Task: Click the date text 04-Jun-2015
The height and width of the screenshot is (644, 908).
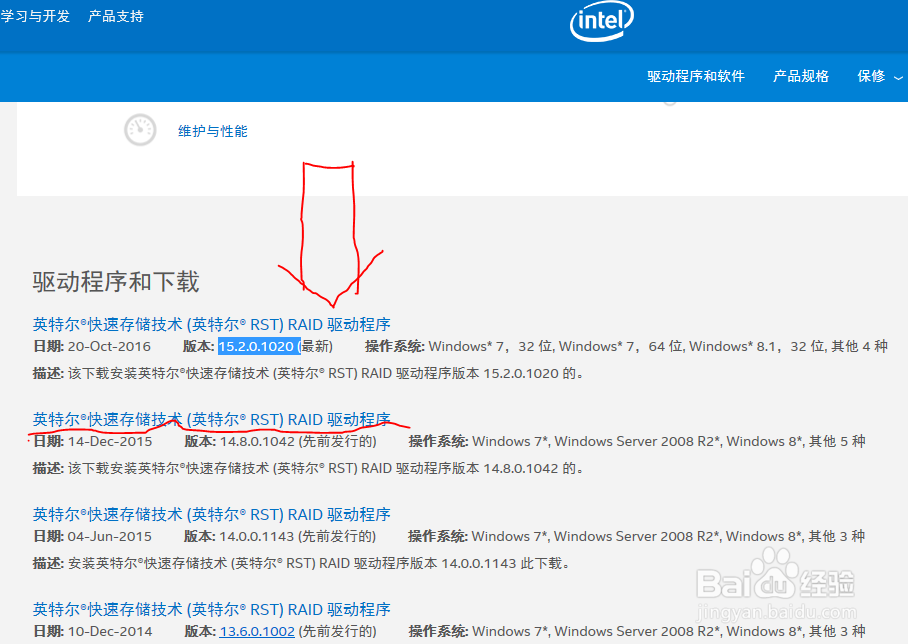Action: (x=109, y=536)
